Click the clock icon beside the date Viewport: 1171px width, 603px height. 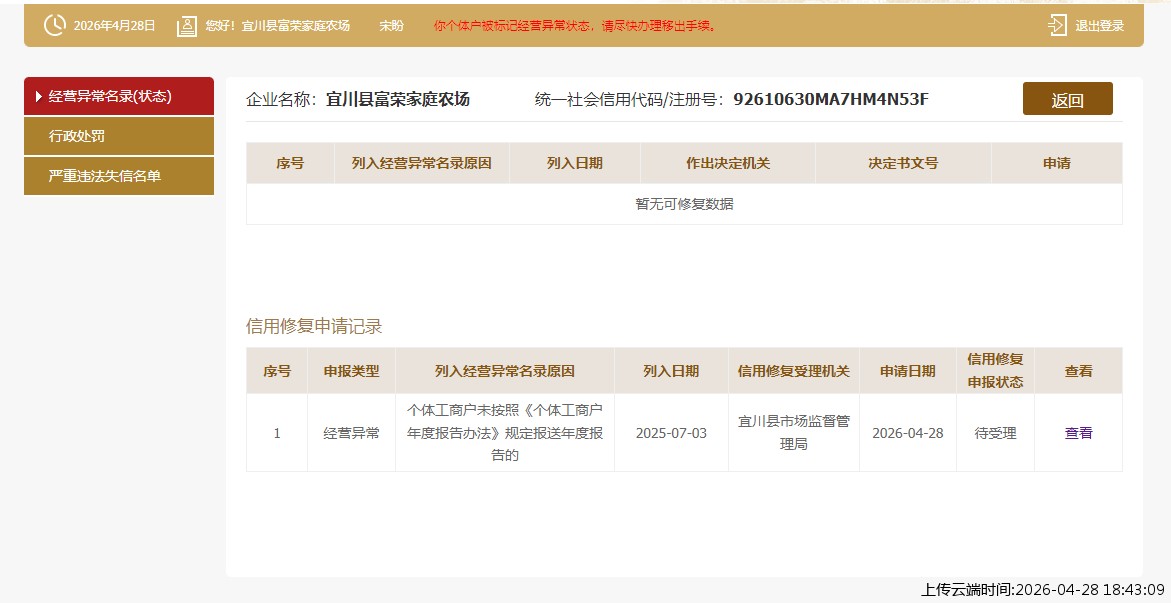pyautogui.click(x=54, y=26)
